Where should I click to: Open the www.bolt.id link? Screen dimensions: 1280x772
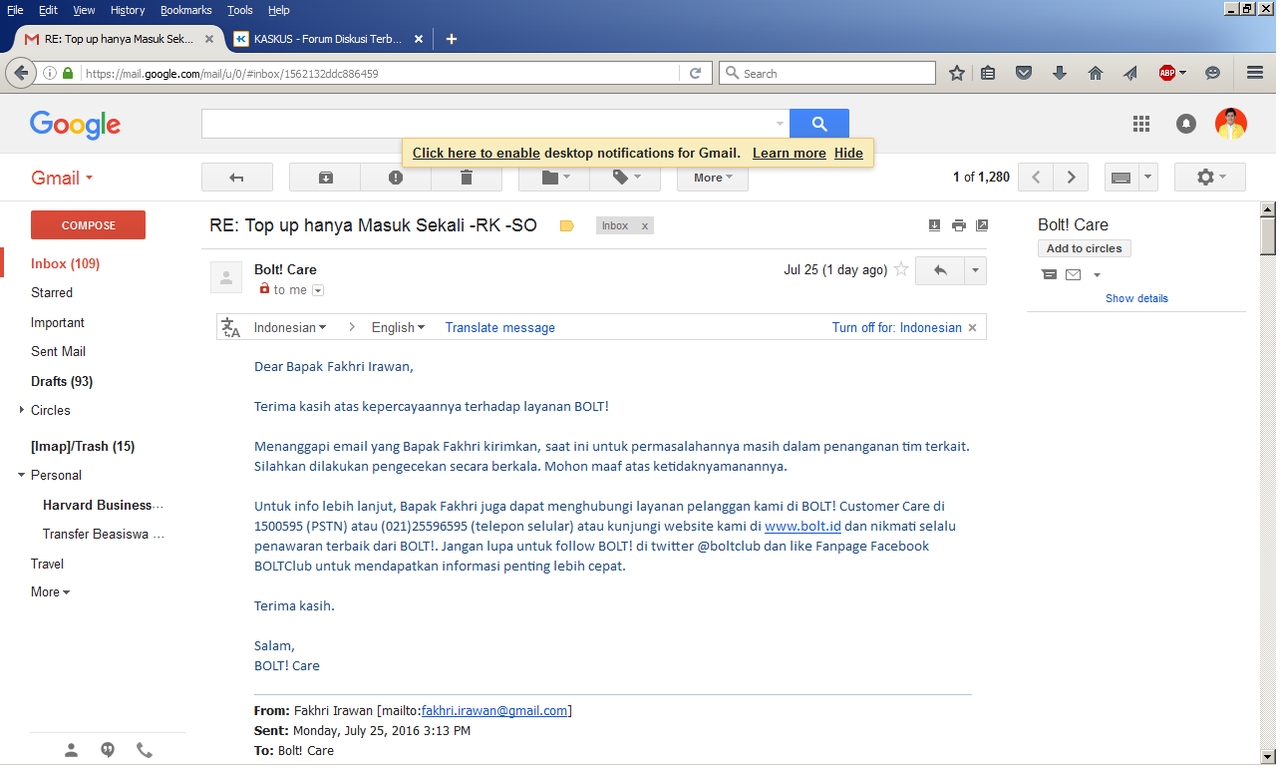(x=802, y=526)
